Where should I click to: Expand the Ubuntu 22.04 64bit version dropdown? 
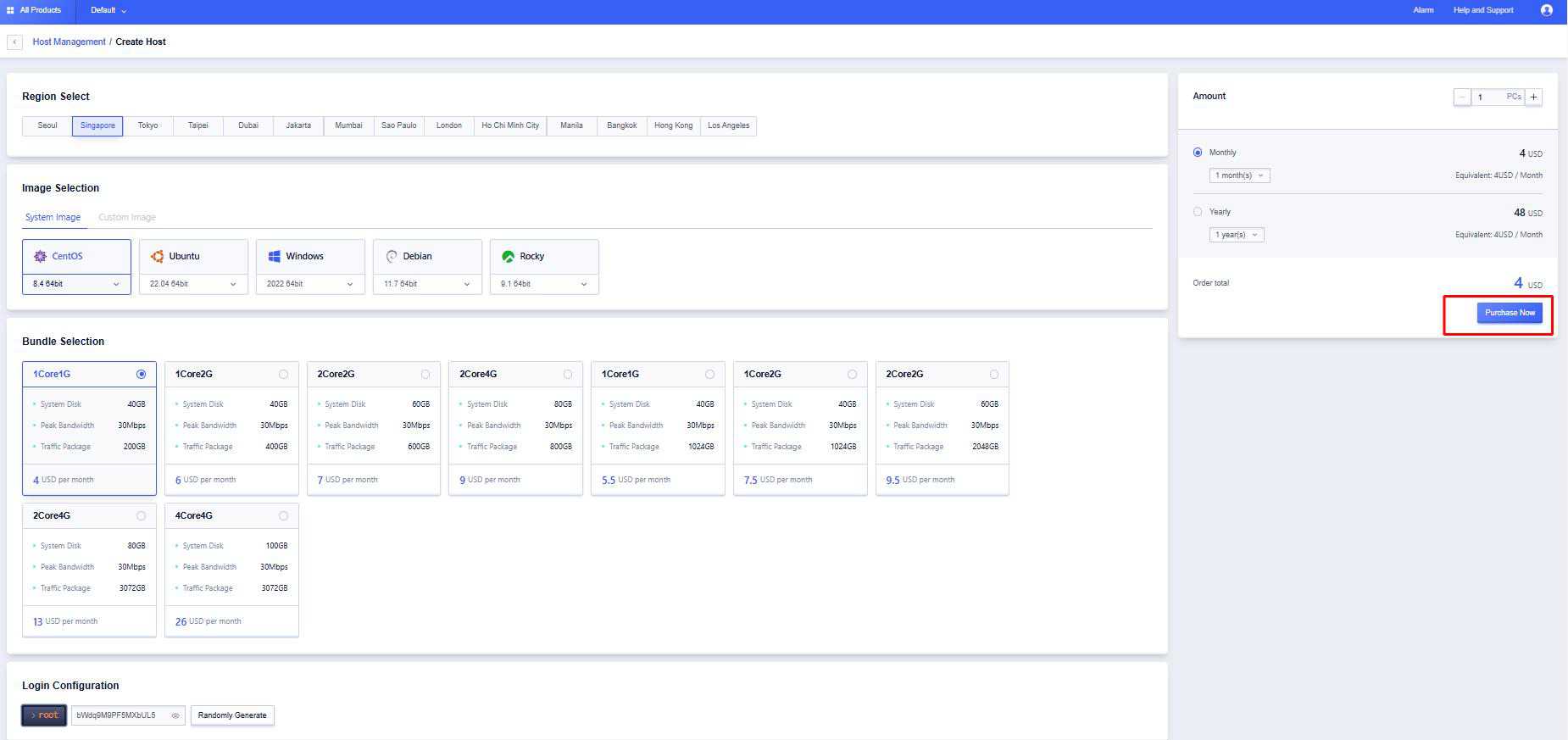click(x=193, y=284)
